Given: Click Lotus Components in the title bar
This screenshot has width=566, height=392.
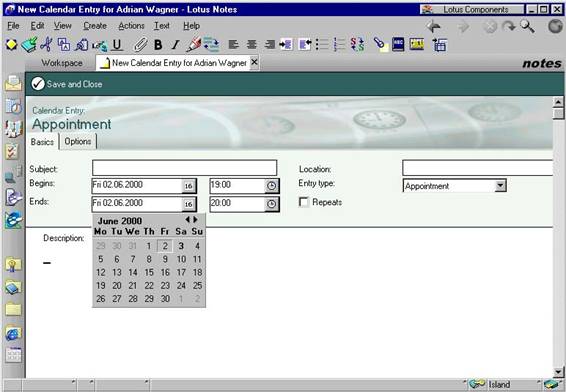Looking at the screenshot, I should 472,10.
